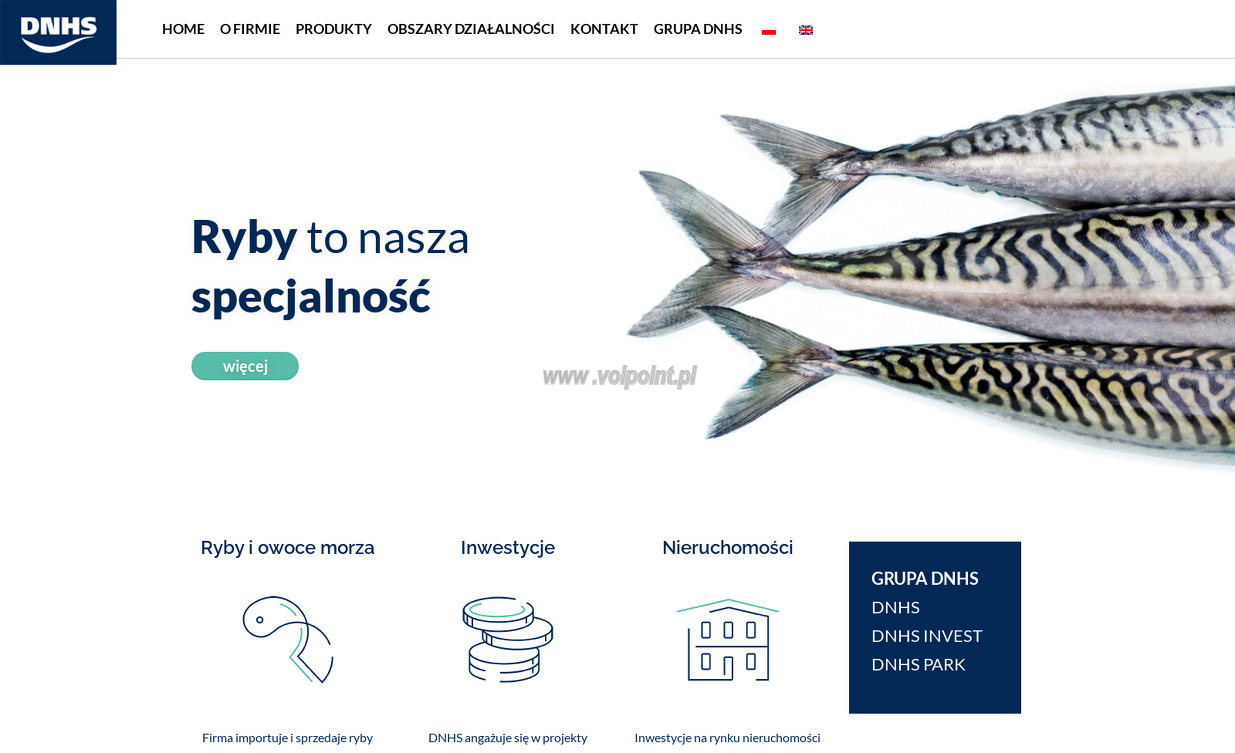Click the DNHS logo in header

click(x=58, y=32)
